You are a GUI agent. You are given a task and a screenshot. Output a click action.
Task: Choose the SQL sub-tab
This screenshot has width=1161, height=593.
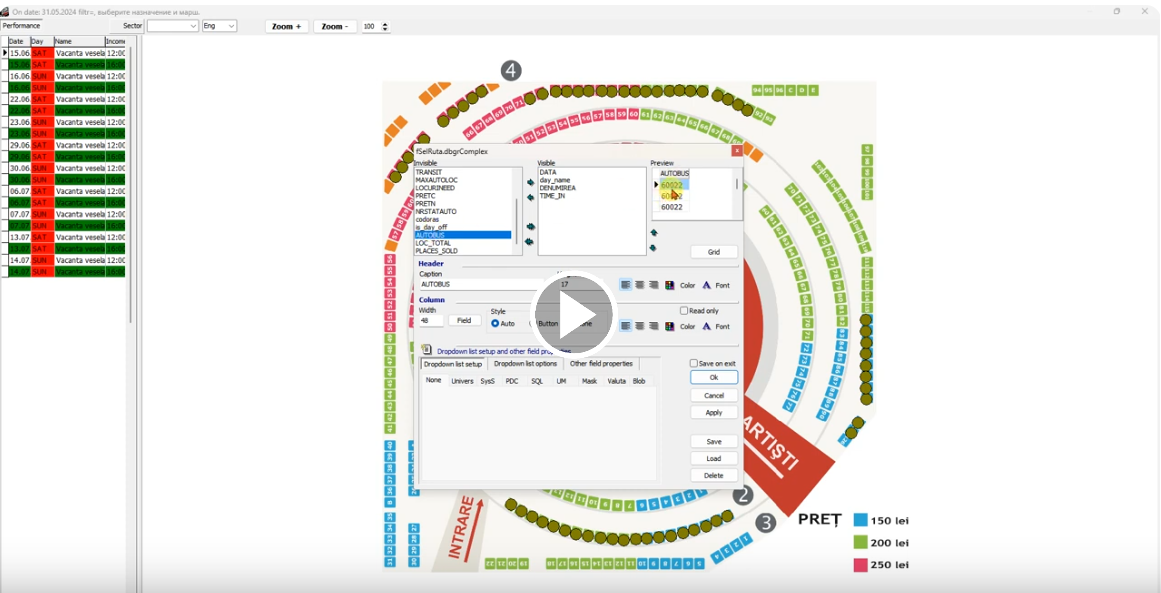[537, 381]
